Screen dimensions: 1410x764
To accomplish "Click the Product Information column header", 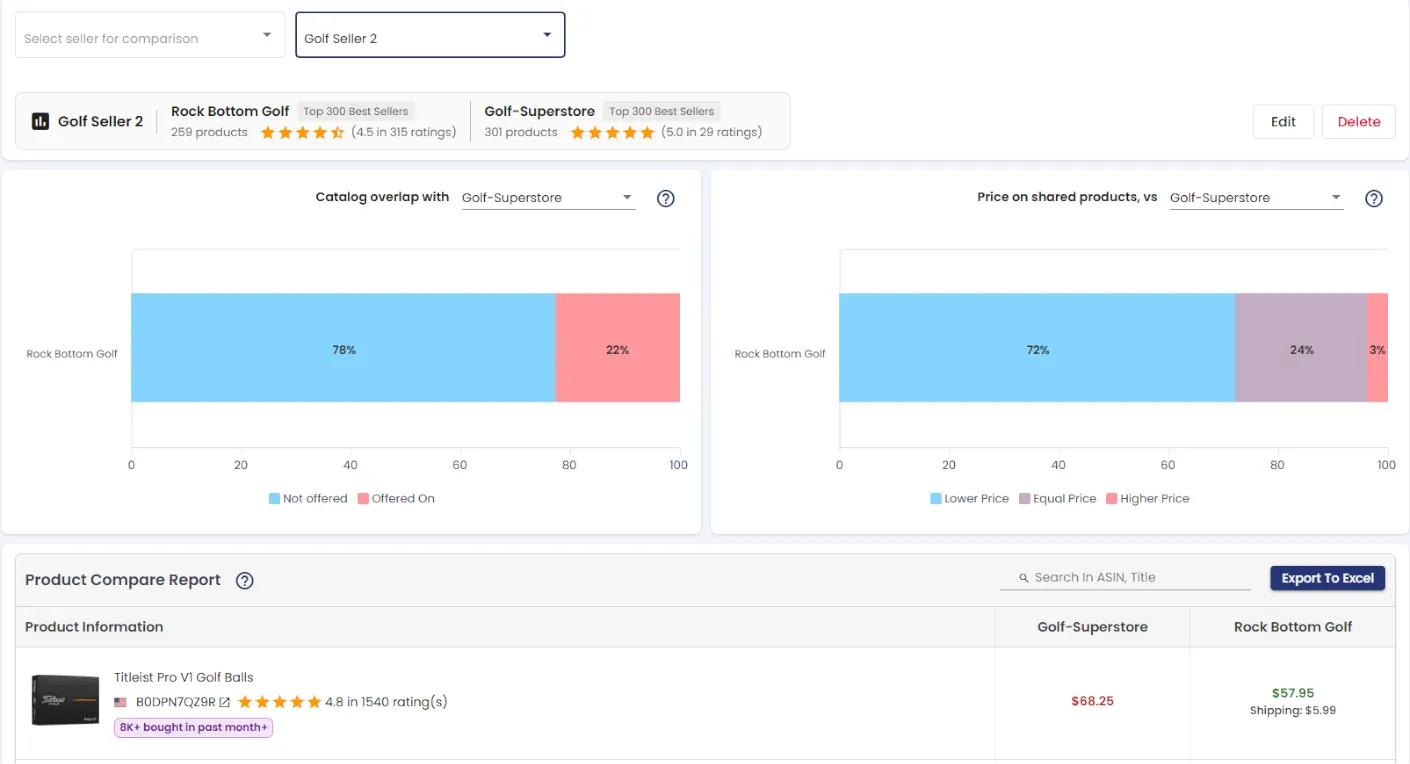I will point(94,627).
